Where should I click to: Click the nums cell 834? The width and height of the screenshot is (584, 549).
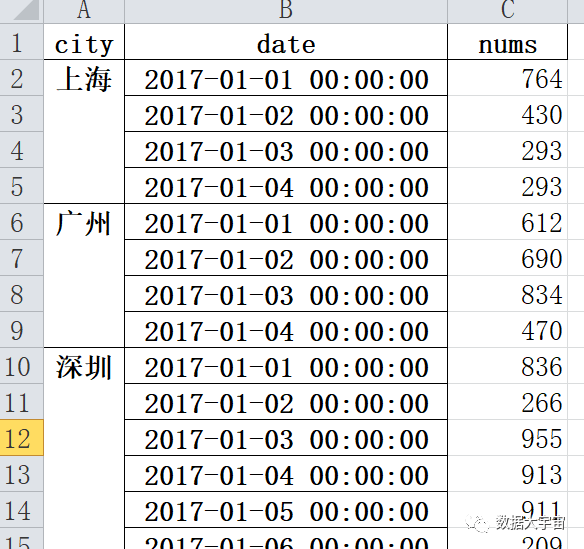(x=507, y=294)
